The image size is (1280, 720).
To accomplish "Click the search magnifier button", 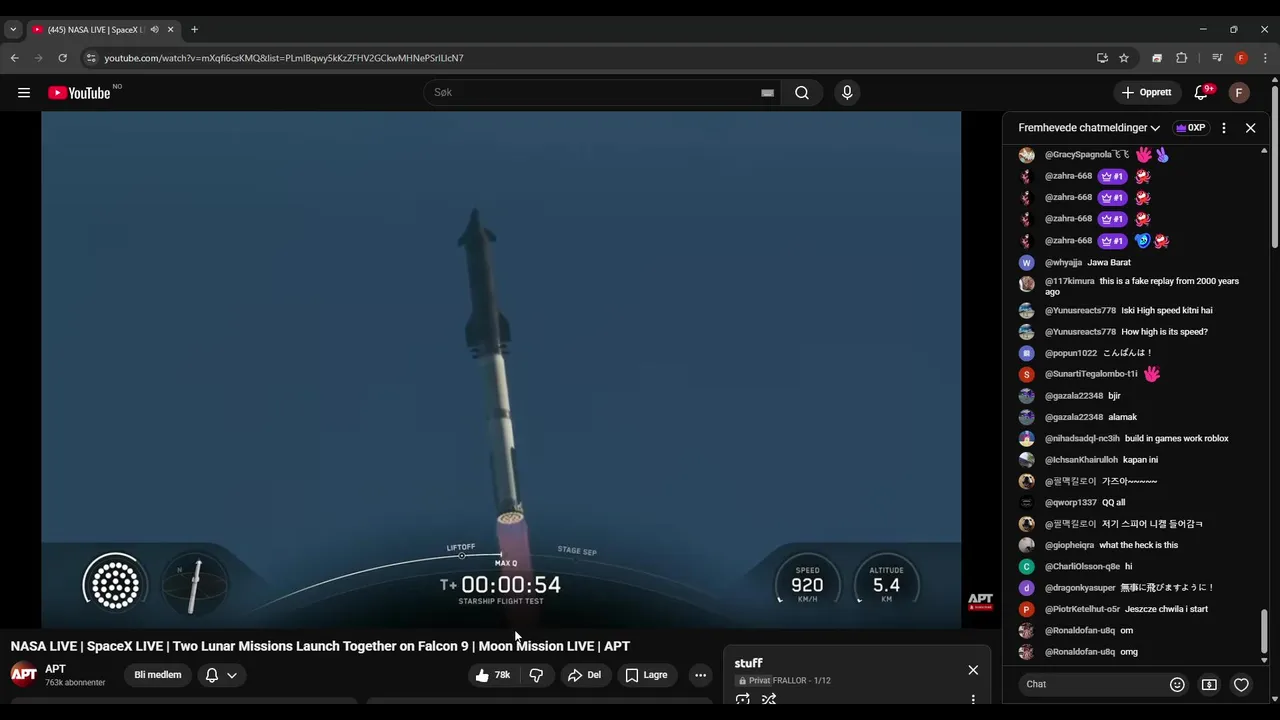I will tap(802, 93).
